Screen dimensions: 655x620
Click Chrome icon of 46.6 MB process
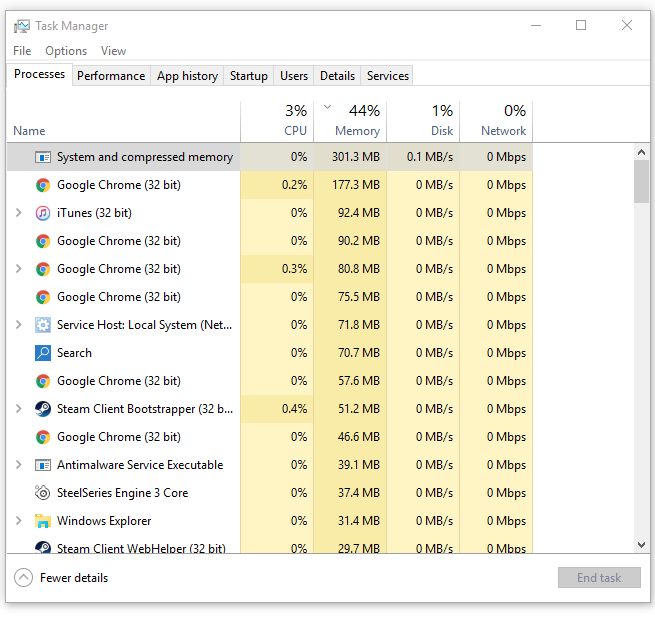(x=43, y=437)
